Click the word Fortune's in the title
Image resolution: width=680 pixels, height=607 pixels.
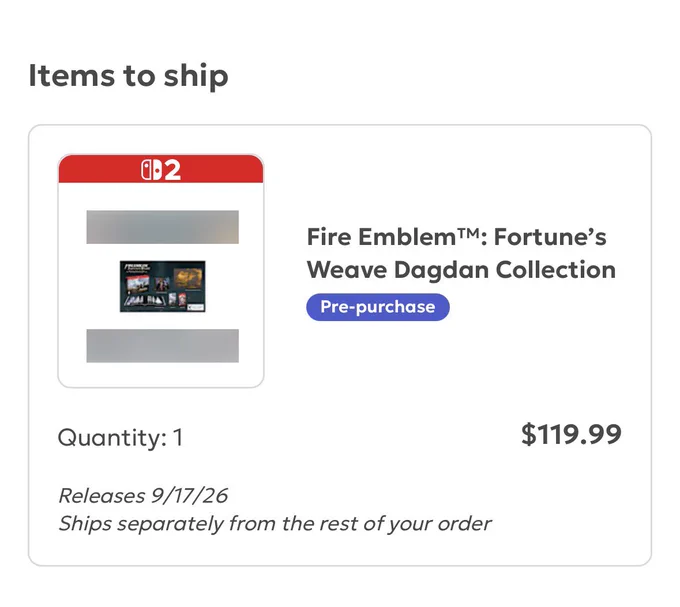[x=550, y=237]
